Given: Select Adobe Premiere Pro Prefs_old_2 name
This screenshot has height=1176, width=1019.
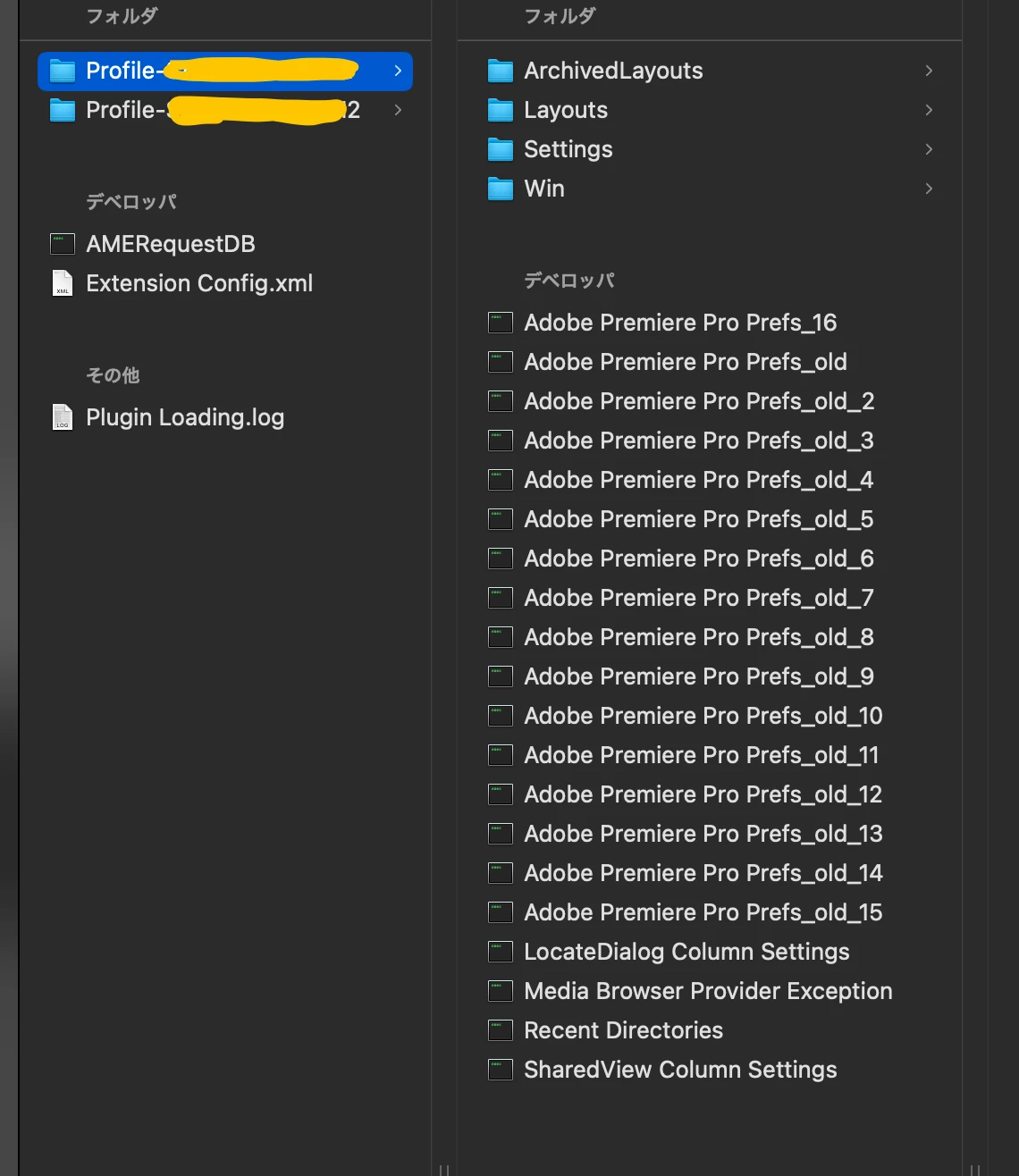Looking at the screenshot, I should point(699,401).
